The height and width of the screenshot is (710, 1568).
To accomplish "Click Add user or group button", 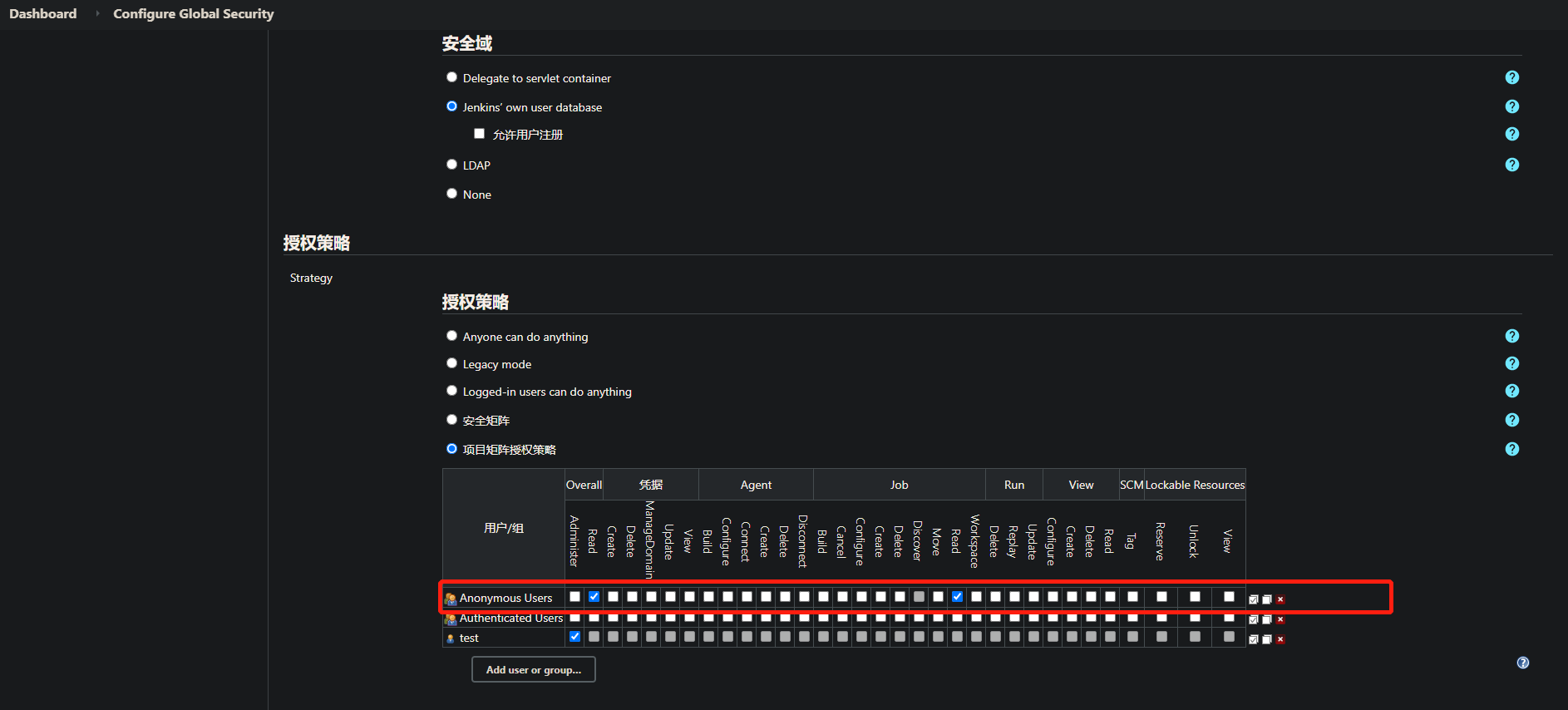I will (534, 669).
